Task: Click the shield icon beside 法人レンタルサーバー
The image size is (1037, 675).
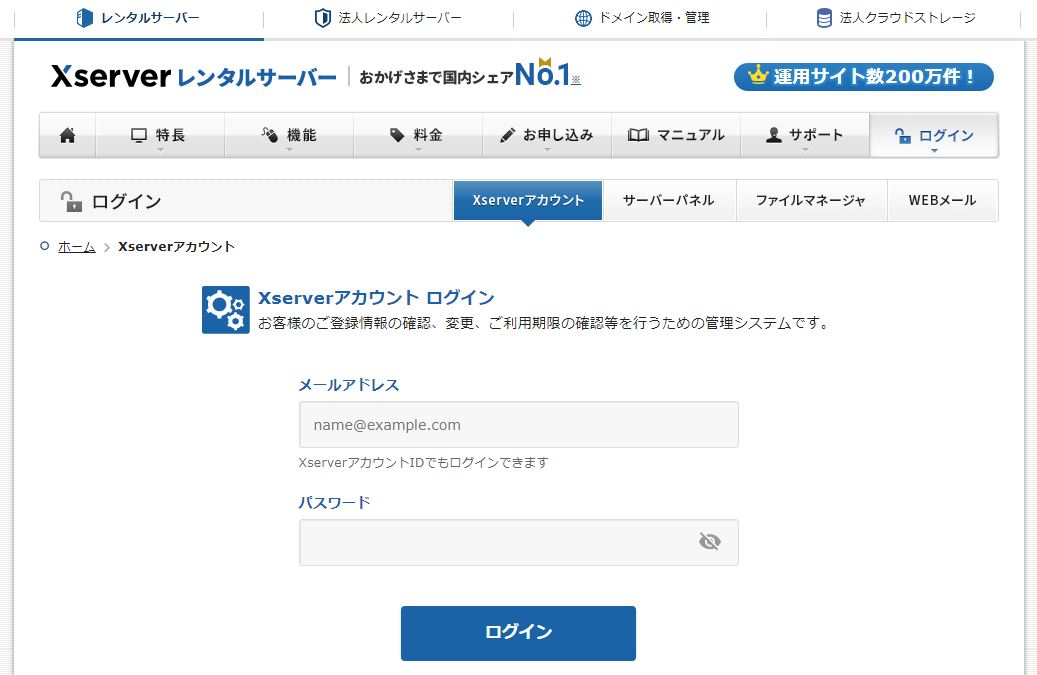Action: click(322, 18)
